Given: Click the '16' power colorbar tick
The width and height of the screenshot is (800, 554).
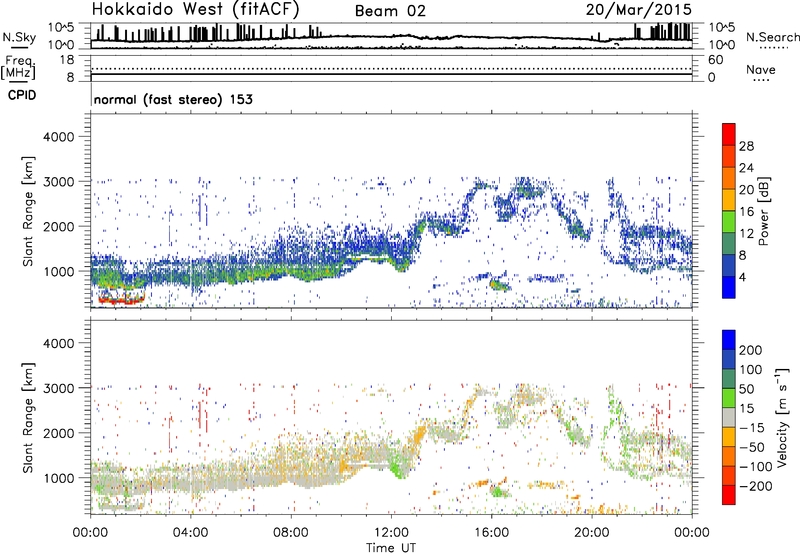Looking at the screenshot, I should (x=746, y=212).
